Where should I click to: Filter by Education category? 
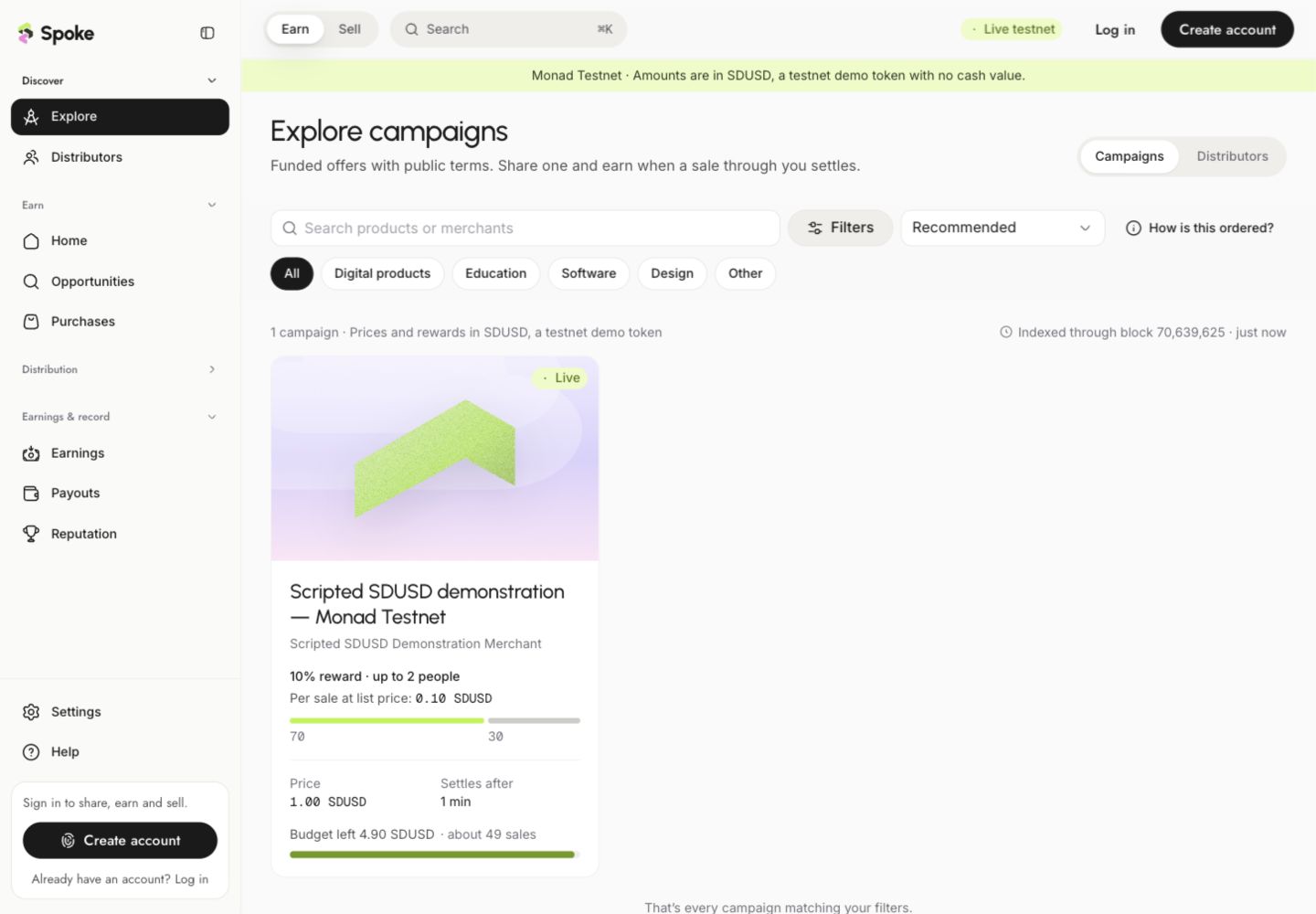pos(496,273)
